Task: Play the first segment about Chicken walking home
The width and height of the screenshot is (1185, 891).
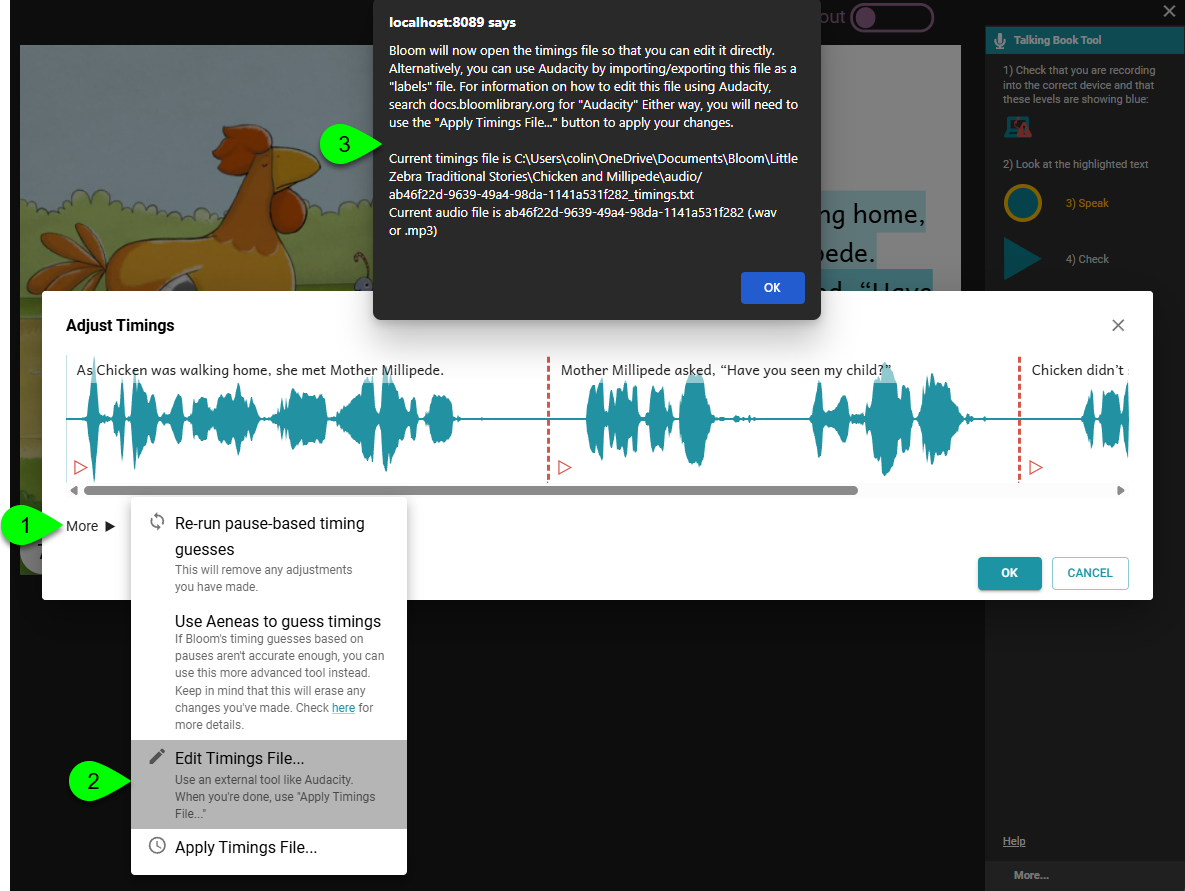Action: 81,467
